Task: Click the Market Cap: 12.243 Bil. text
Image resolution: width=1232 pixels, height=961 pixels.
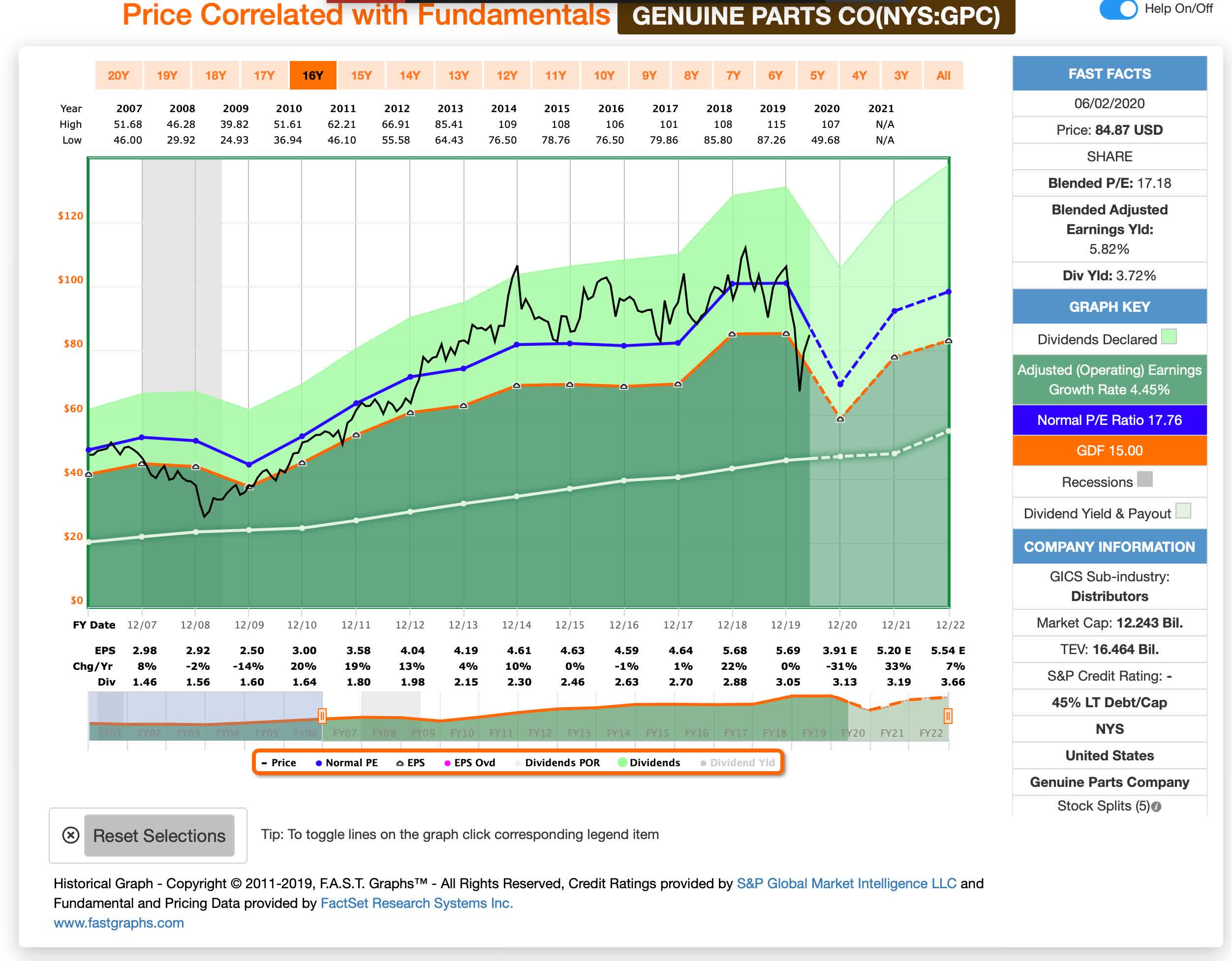Action: pyautogui.click(x=1109, y=623)
